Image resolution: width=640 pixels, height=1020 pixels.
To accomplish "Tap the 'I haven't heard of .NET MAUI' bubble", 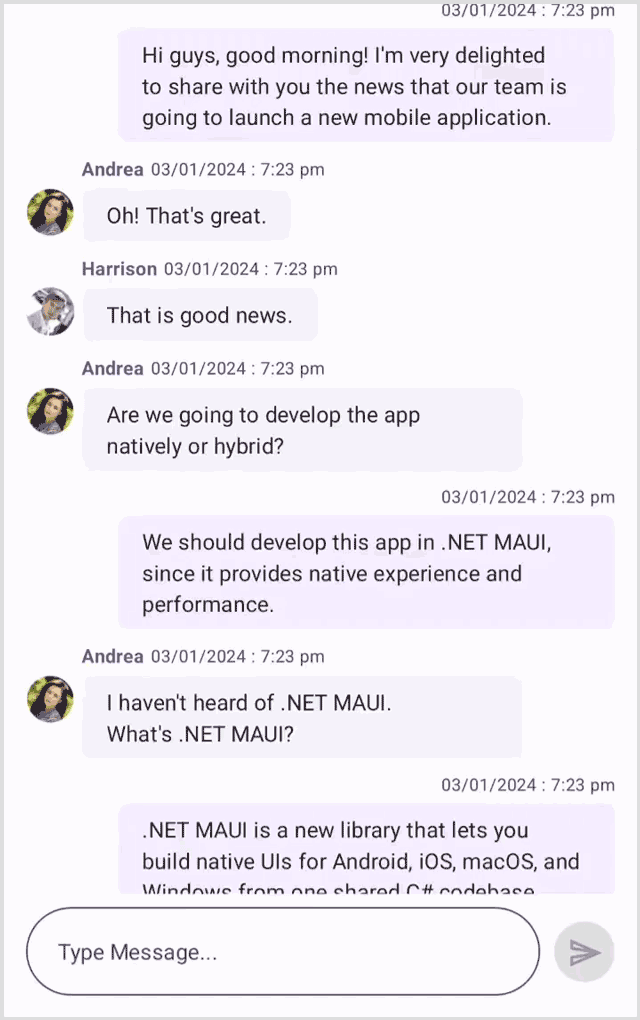I will [x=302, y=718].
